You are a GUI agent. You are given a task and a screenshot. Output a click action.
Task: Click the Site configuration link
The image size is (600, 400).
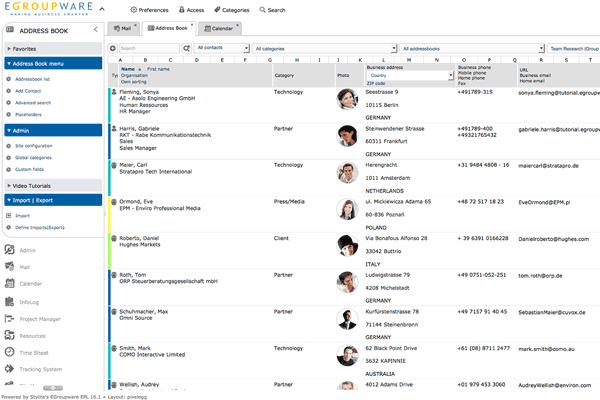(x=34, y=145)
